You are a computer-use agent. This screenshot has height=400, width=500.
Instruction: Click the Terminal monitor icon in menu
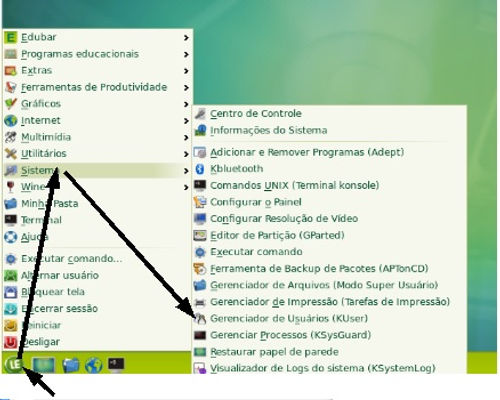tap(11, 220)
